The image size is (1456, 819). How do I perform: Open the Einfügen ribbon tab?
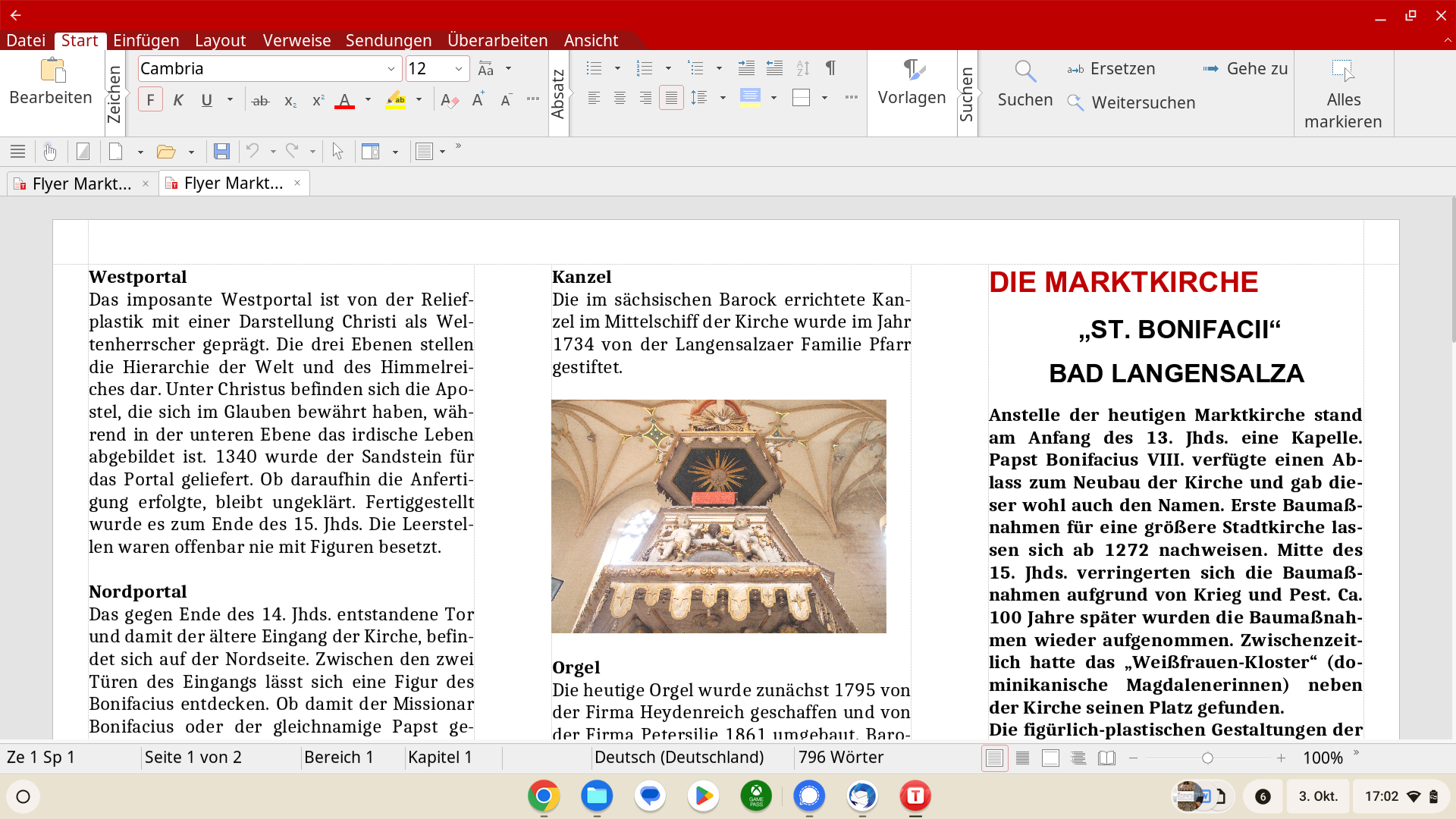pyautogui.click(x=146, y=40)
